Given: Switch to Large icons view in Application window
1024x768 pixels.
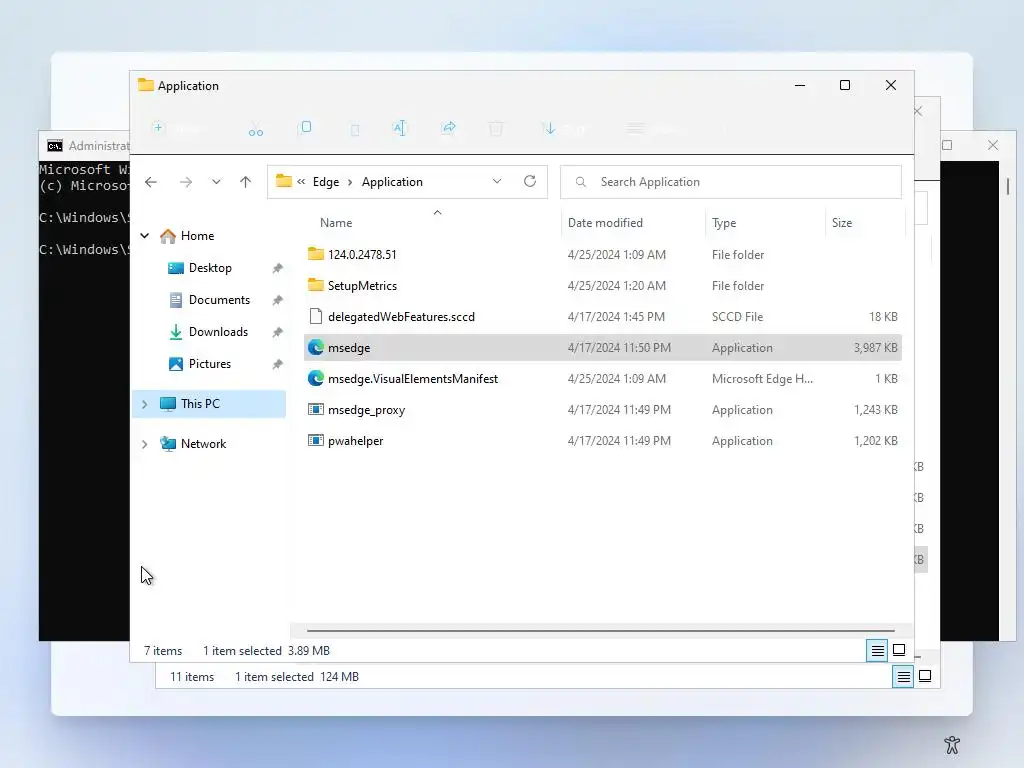Looking at the screenshot, I should [899, 650].
